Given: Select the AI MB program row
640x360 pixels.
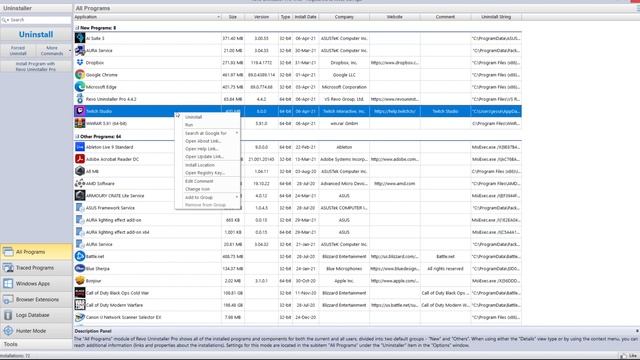Looking at the screenshot, I should (298, 171).
